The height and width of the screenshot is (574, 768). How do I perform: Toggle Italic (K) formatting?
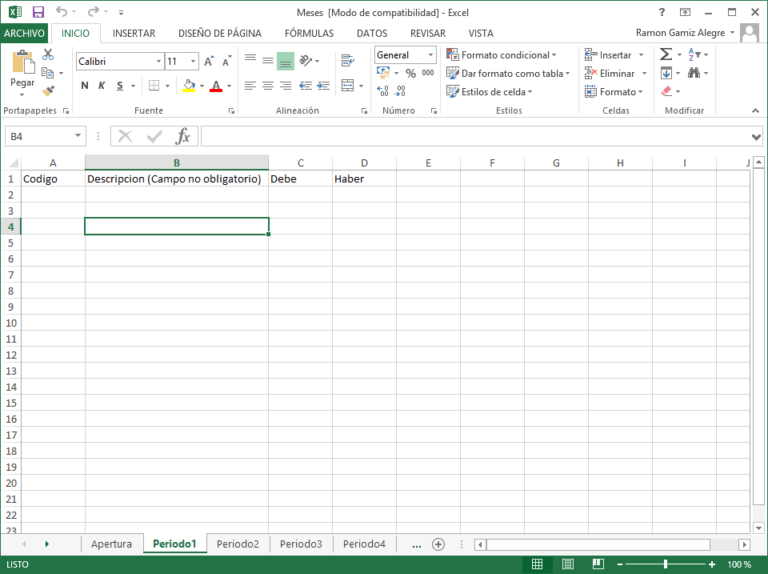point(101,86)
